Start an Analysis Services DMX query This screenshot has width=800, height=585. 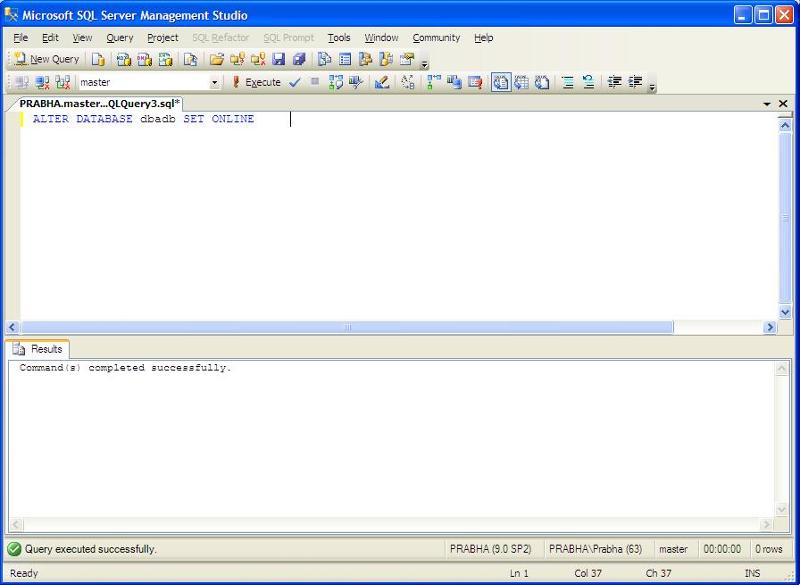145,60
